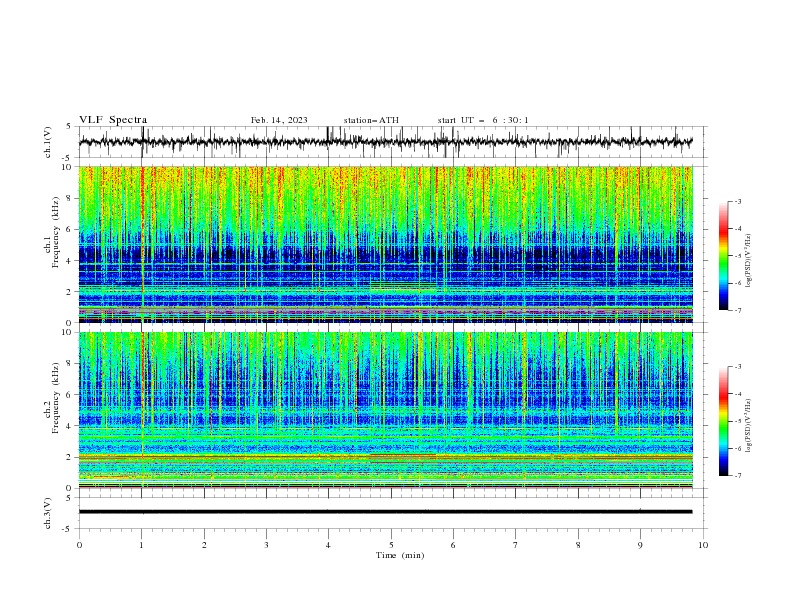Click the log(PSD) label beside ch.1 colorbar
This screenshot has width=792, height=612.
coord(749,261)
